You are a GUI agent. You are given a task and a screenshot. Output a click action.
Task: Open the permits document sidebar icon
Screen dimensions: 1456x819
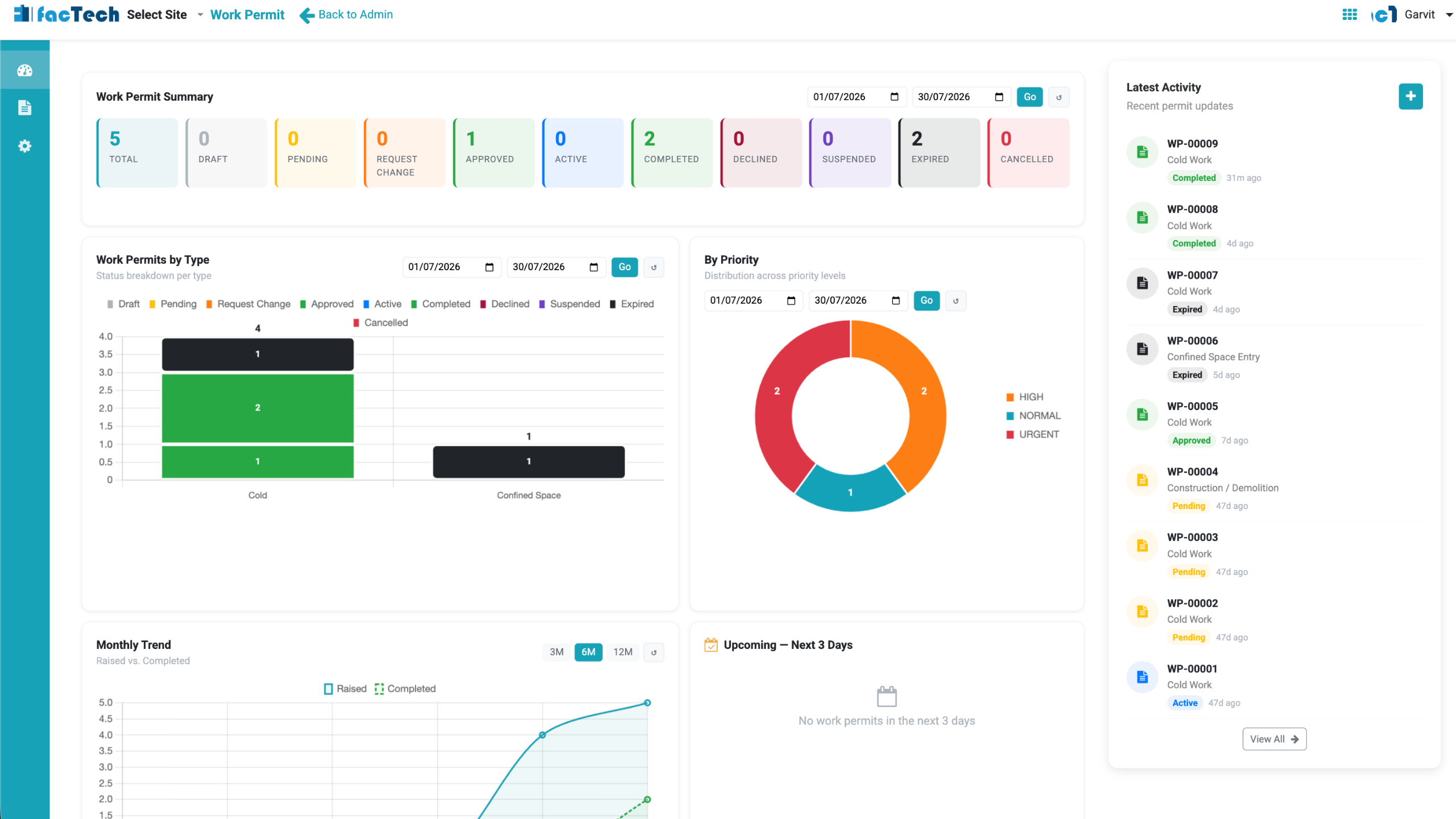(24, 107)
